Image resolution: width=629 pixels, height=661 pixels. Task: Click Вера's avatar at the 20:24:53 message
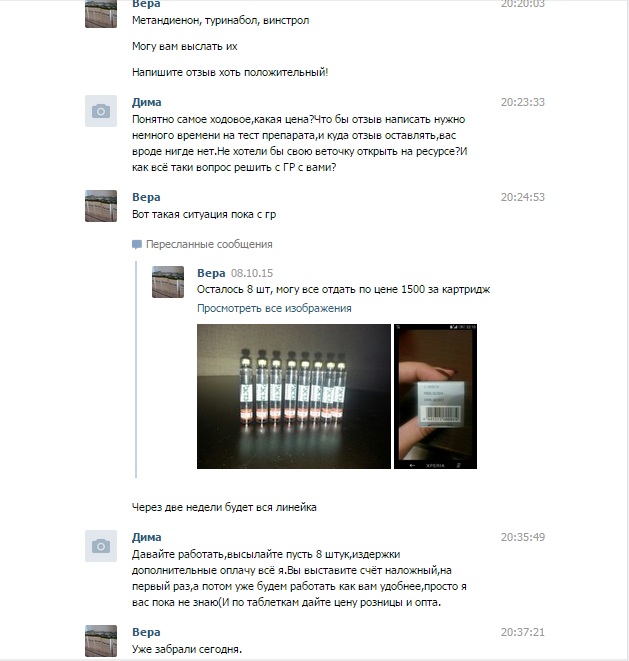[101, 206]
